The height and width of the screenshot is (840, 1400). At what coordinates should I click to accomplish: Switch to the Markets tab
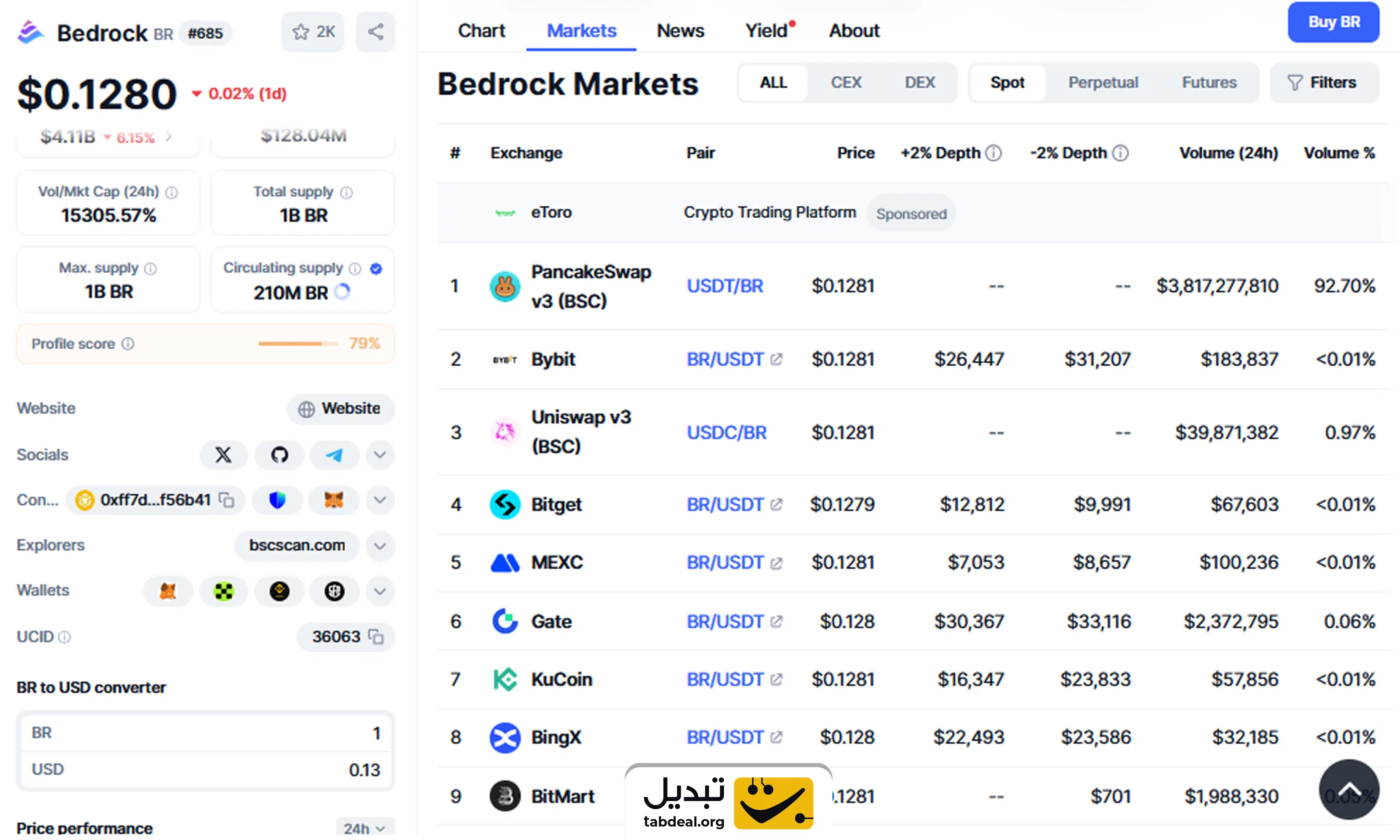581,30
